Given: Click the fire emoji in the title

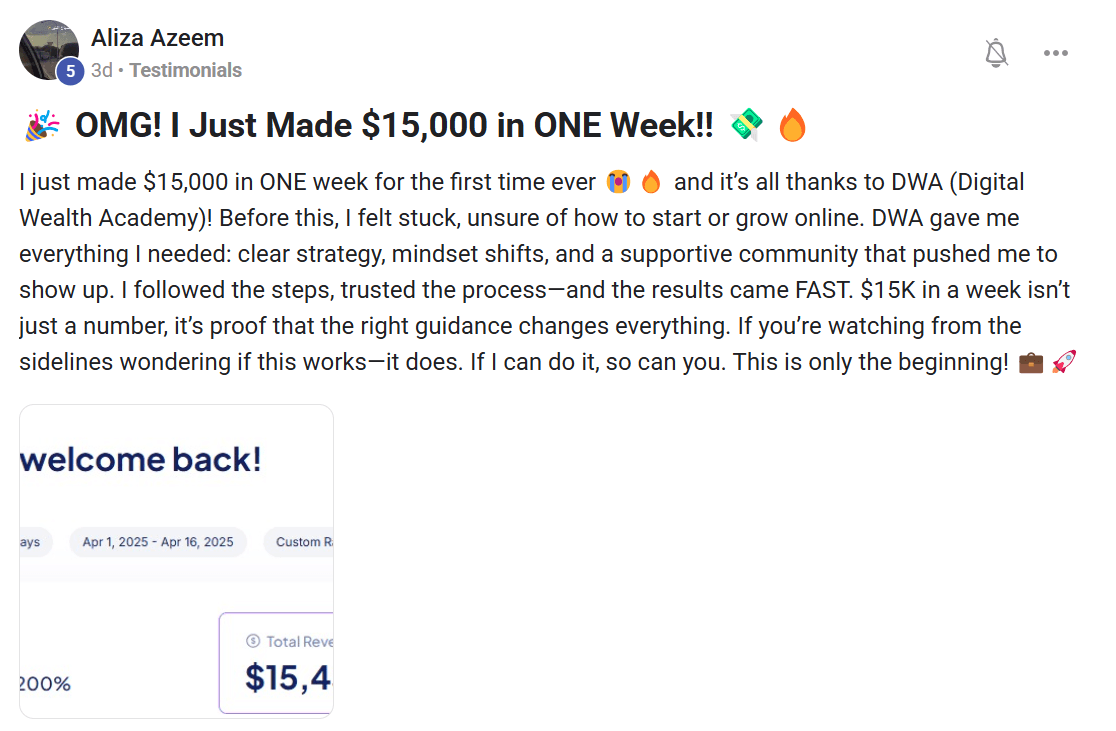Looking at the screenshot, I should [792, 126].
